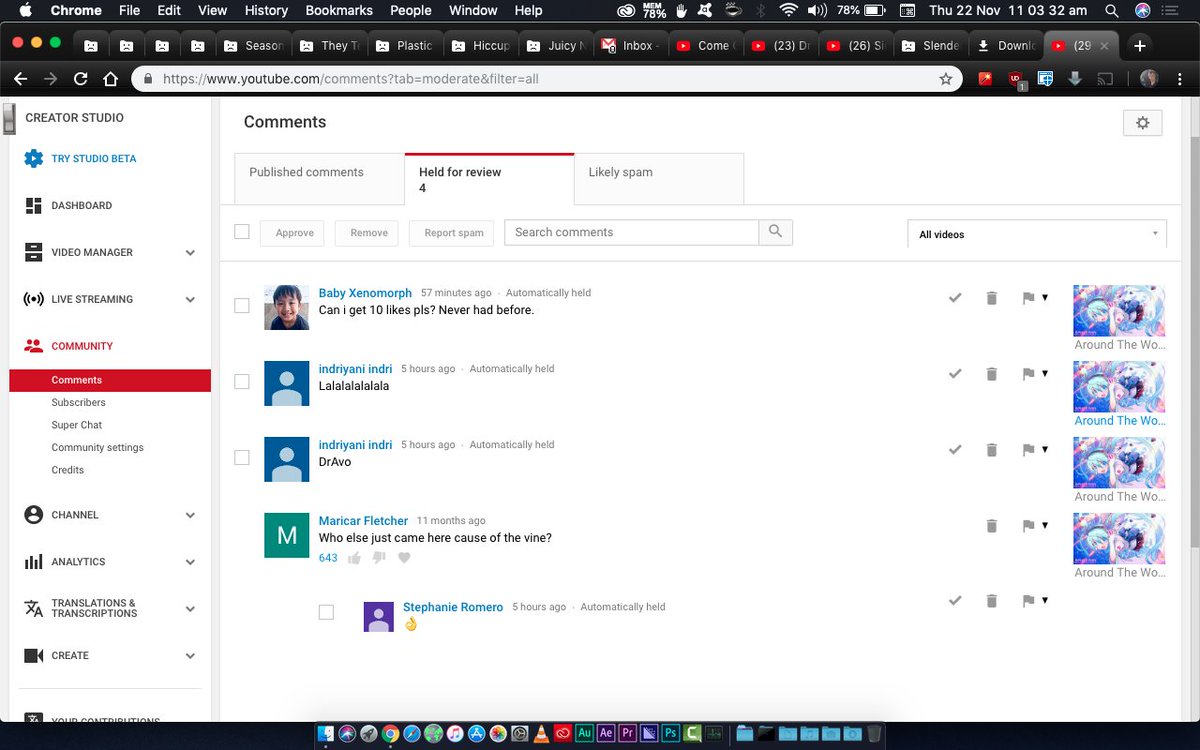
Task: Heart the Maricar Fletcher comment
Action: 404,558
